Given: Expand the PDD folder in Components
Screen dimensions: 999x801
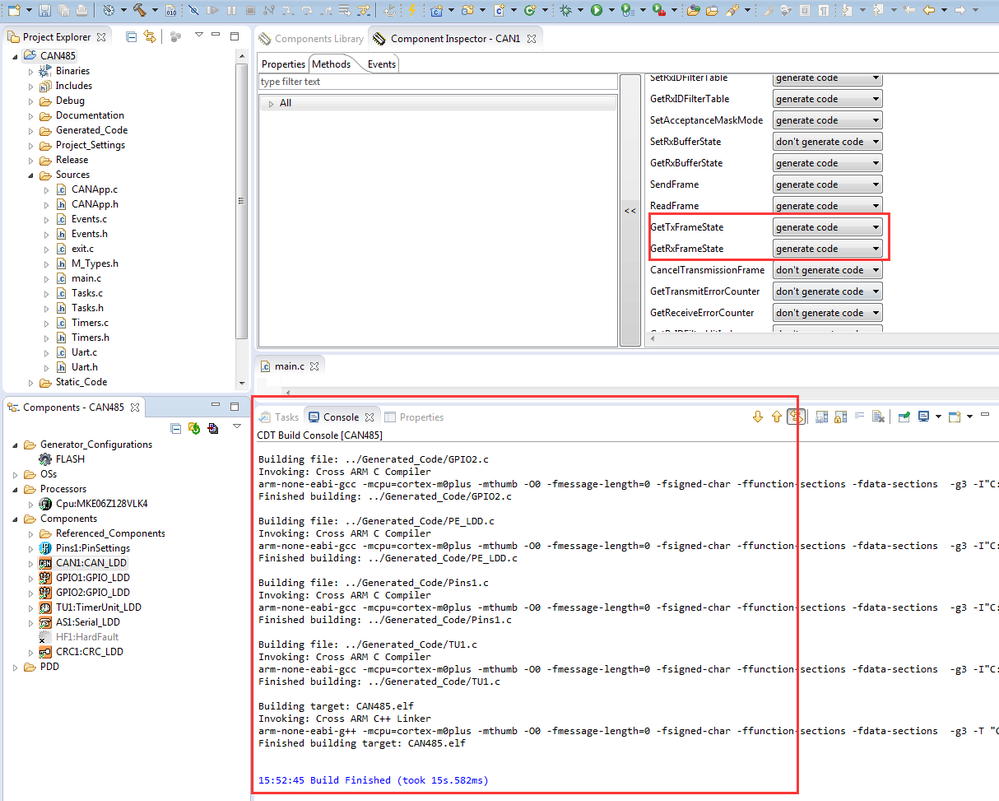Looking at the screenshot, I should pos(15,667).
